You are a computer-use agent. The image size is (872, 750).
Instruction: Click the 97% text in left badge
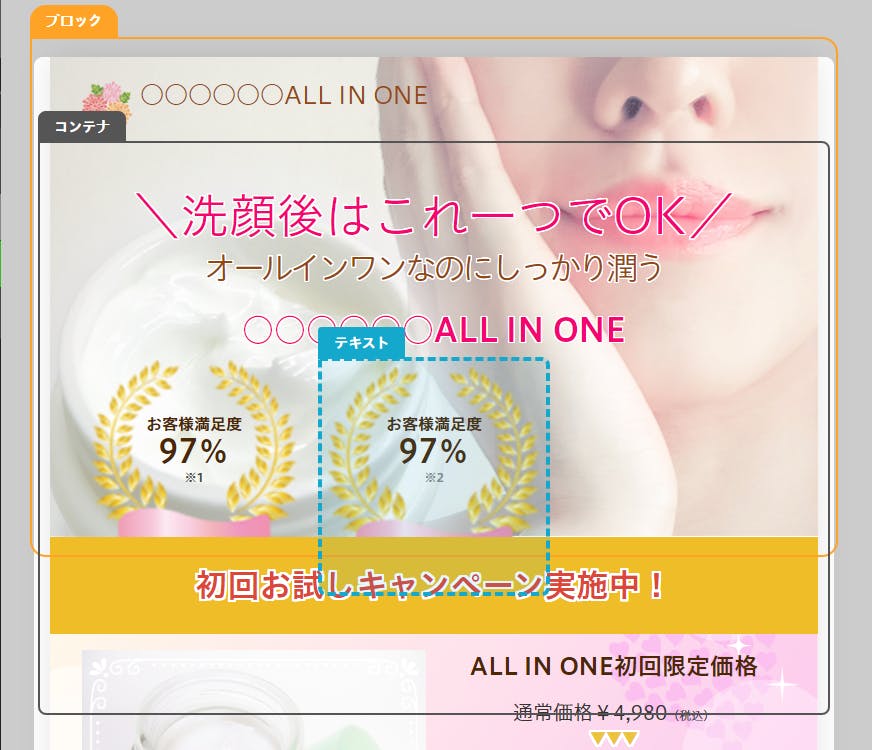tap(193, 451)
